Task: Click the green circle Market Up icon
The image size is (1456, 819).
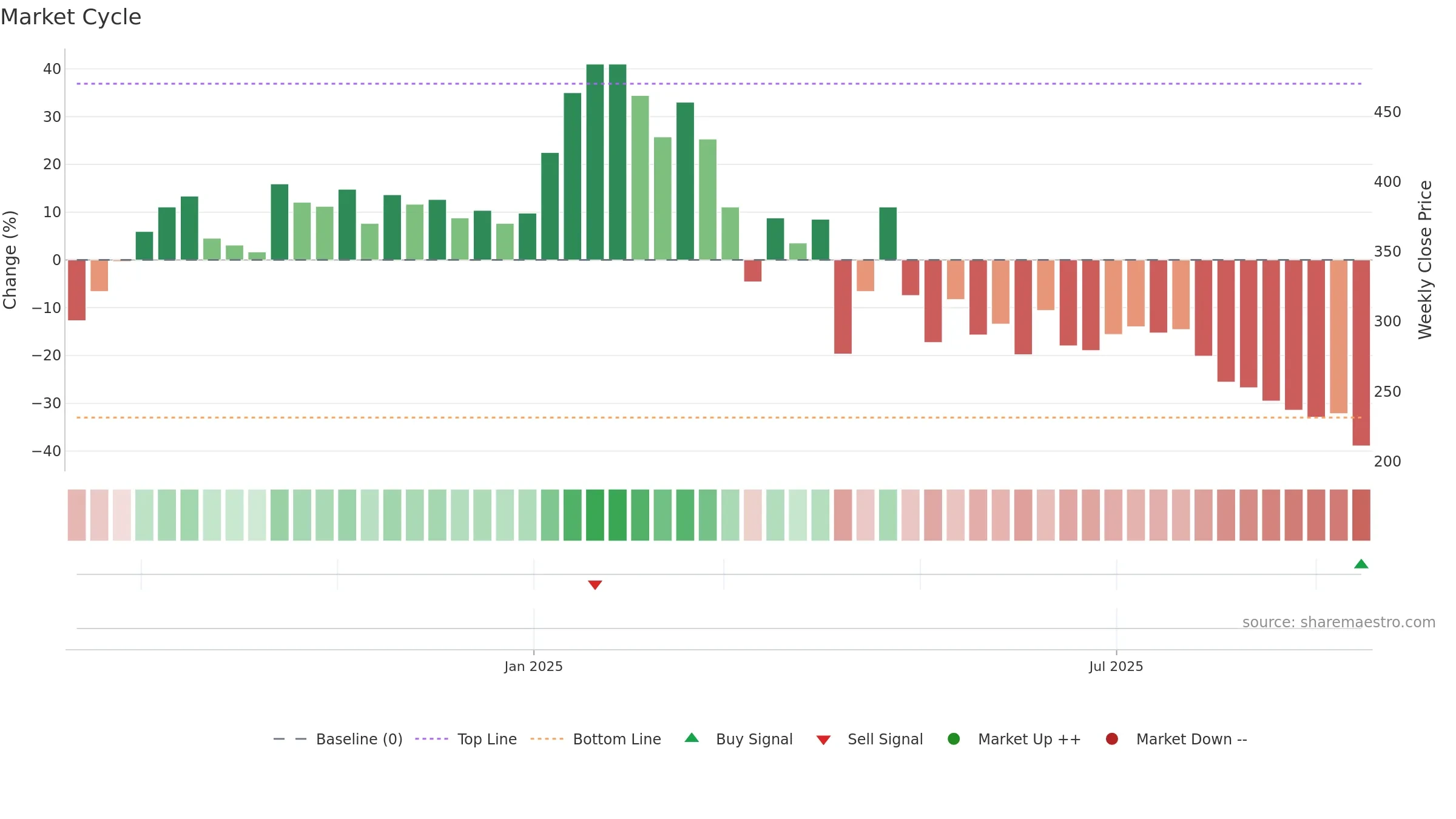Action: point(954,739)
